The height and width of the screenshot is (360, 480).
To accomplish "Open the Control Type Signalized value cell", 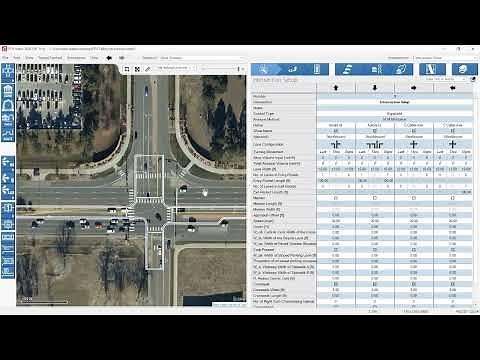I will [x=394, y=113].
